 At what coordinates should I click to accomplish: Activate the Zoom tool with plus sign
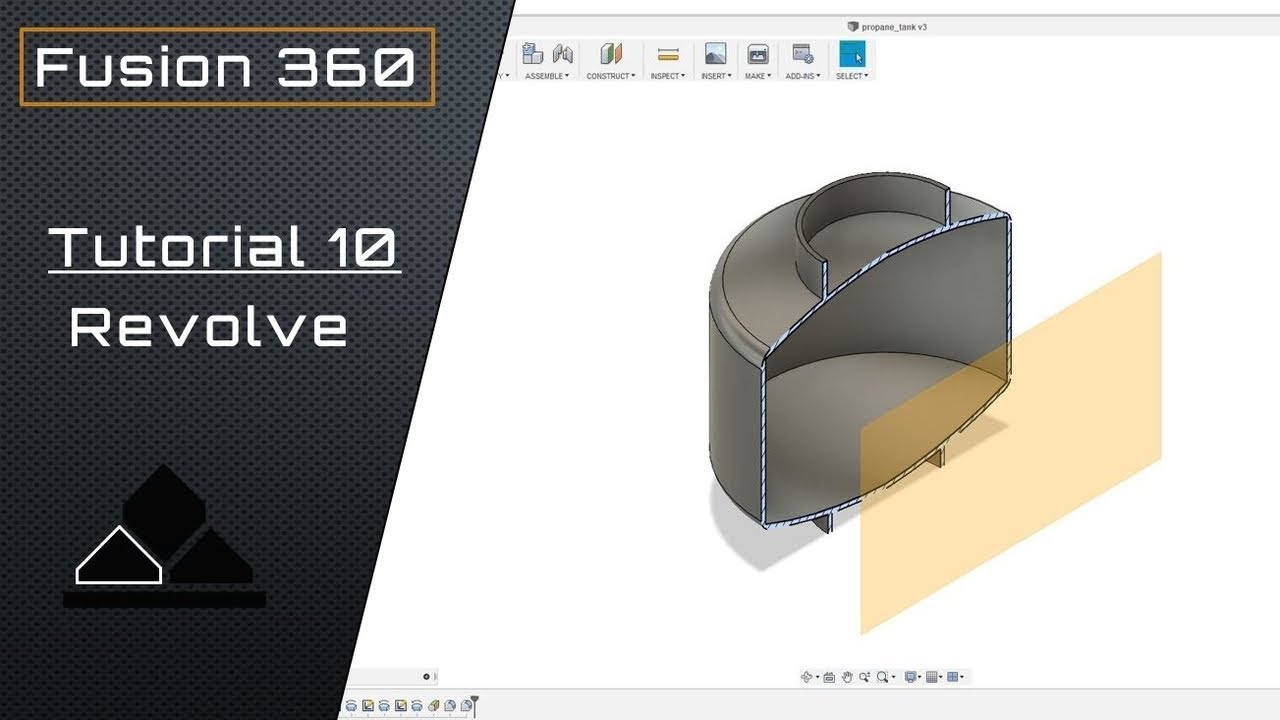tap(865, 676)
